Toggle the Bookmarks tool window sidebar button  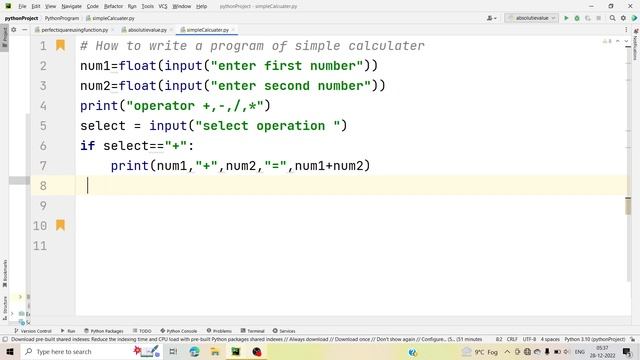4,273
